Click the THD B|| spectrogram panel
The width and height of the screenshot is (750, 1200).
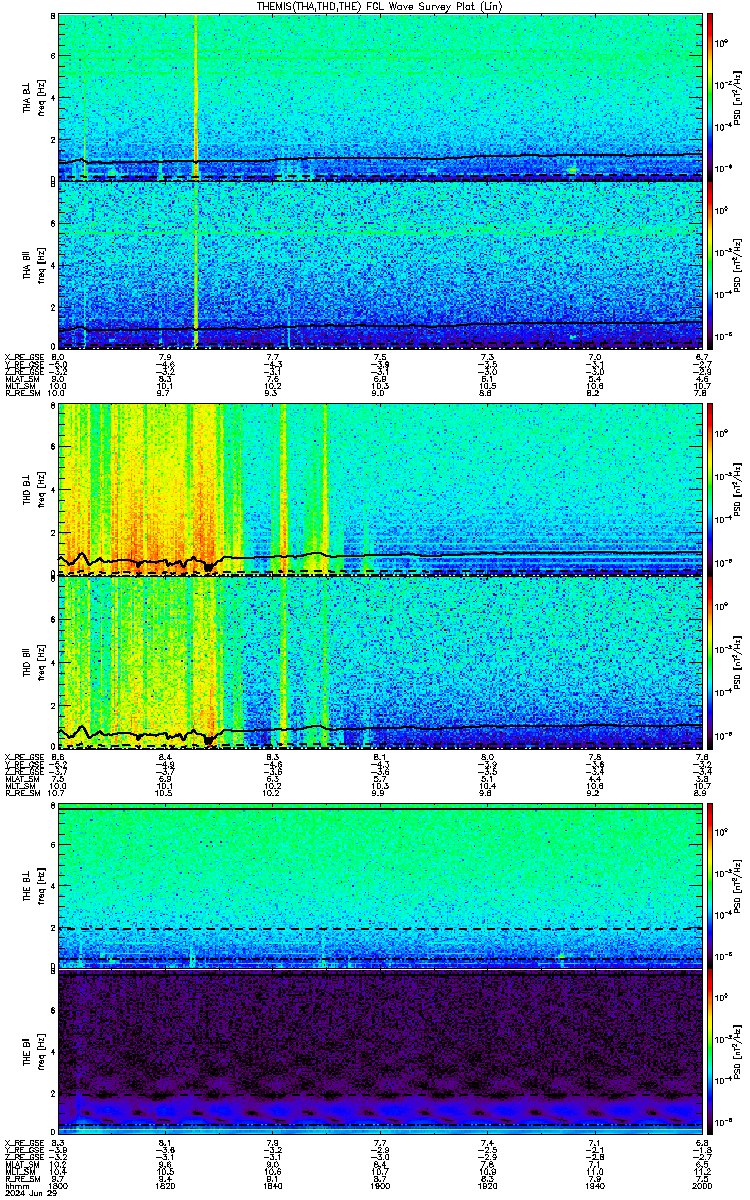coord(381,663)
